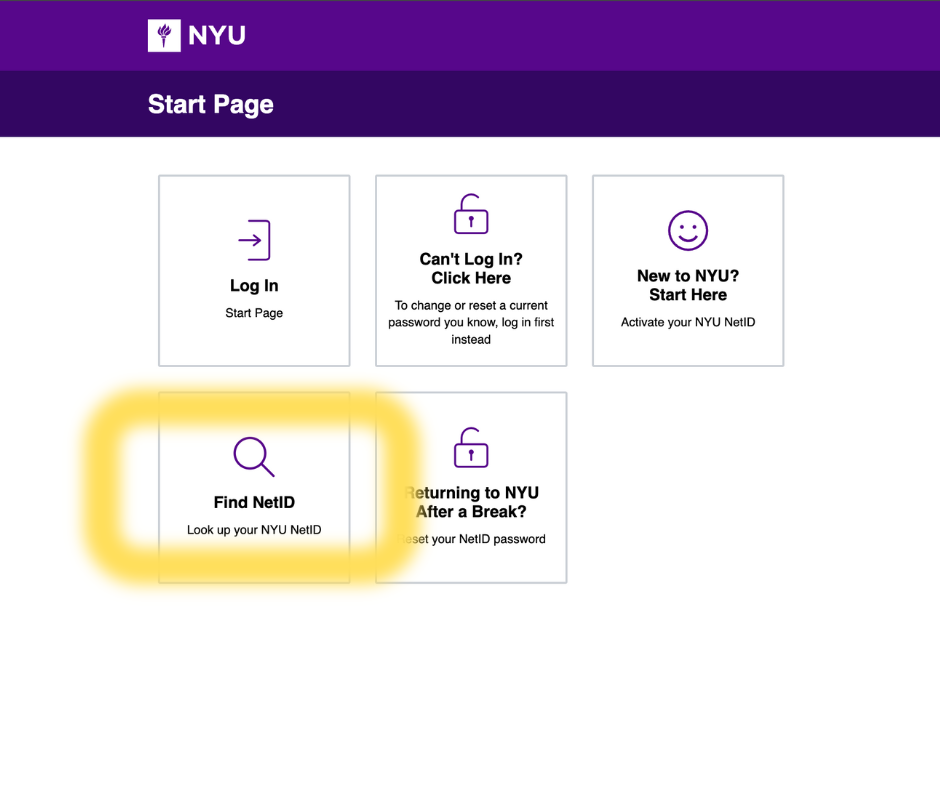The height and width of the screenshot is (788, 940).
Task: Select "Returning to NYU After a Break?" heading
Action: [x=472, y=502]
